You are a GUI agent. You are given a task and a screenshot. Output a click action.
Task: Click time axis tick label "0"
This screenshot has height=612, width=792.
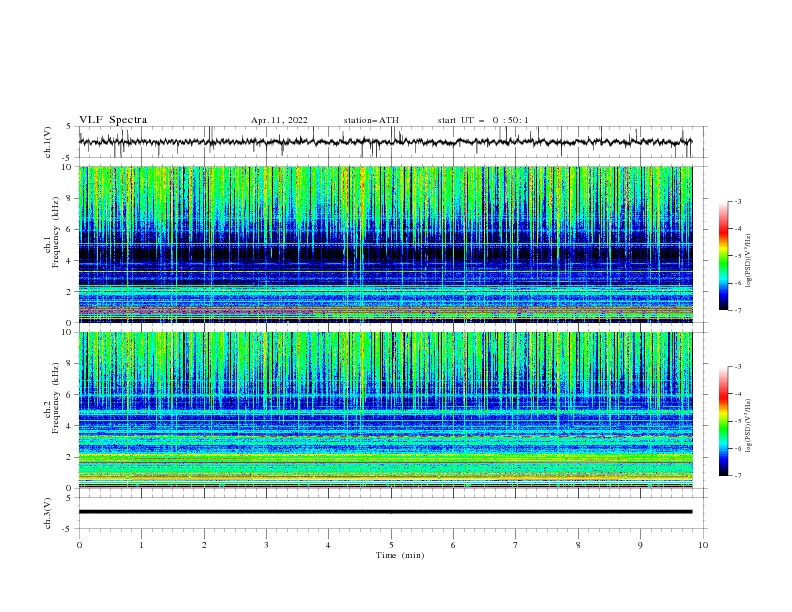pyautogui.click(x=79, y=545)
